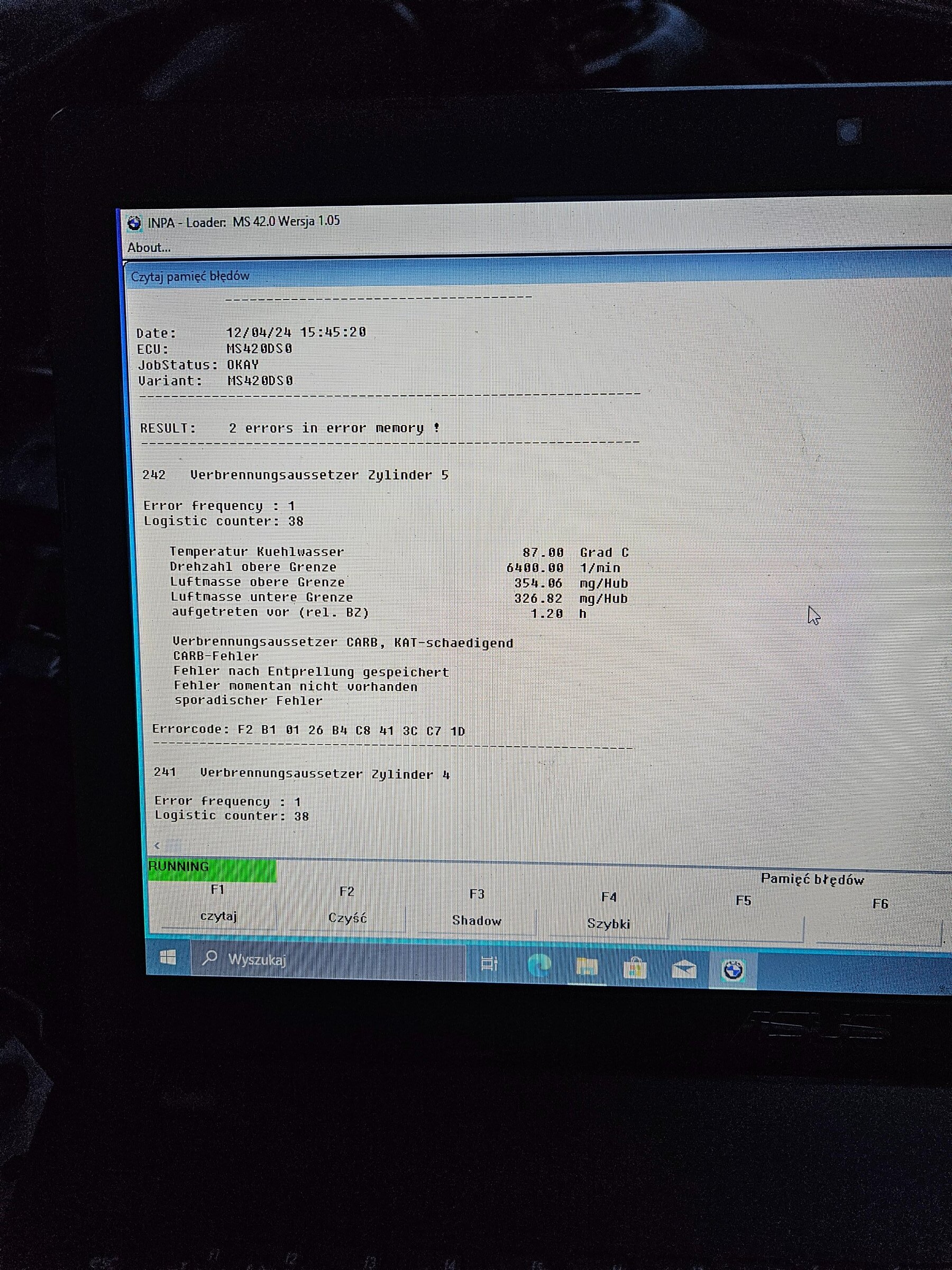Click 'RESULT: 2 errors in error memory' line
The height and width of the screenshot is (1270, 952).
tap(290, 428)
